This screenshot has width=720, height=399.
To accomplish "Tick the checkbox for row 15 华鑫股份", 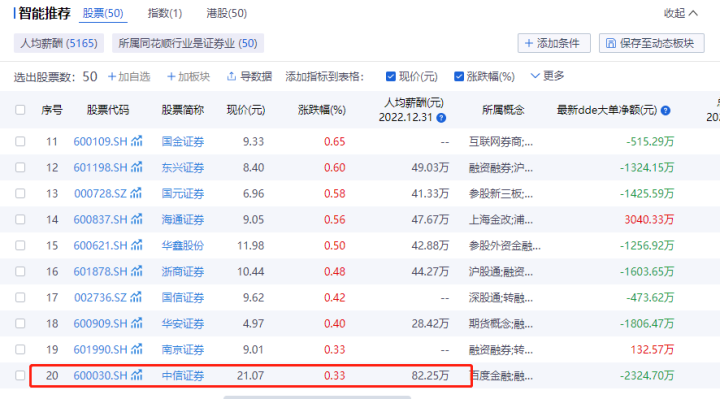I will point(20,245).
